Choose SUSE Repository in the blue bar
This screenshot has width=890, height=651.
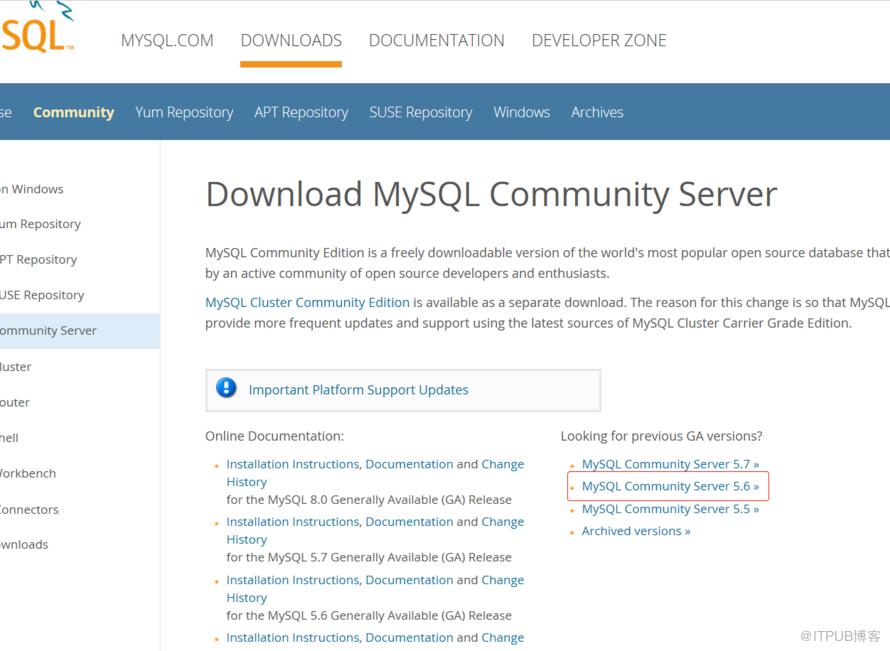[x=421, y=112]
